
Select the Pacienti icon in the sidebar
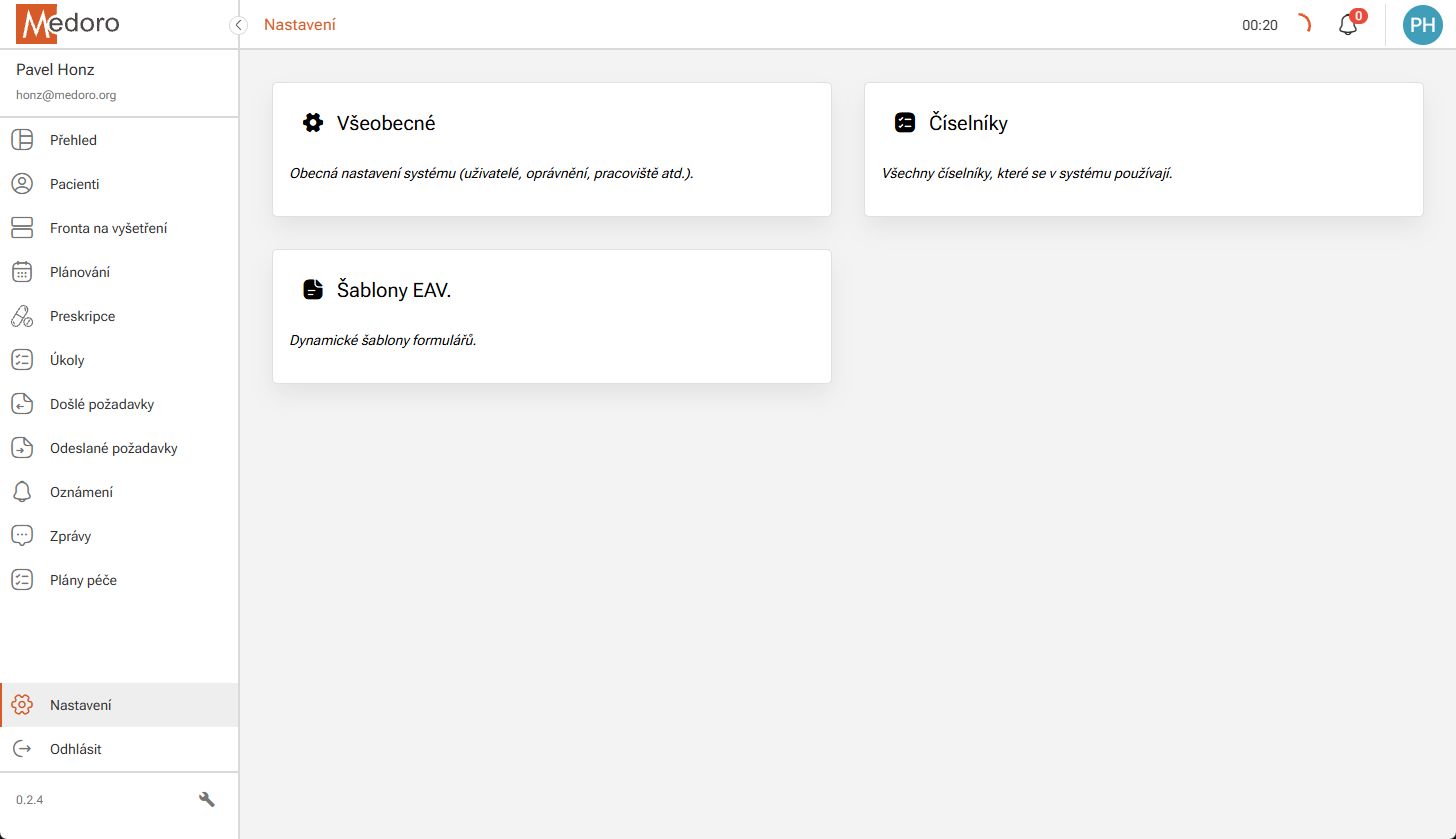point(22,183)
